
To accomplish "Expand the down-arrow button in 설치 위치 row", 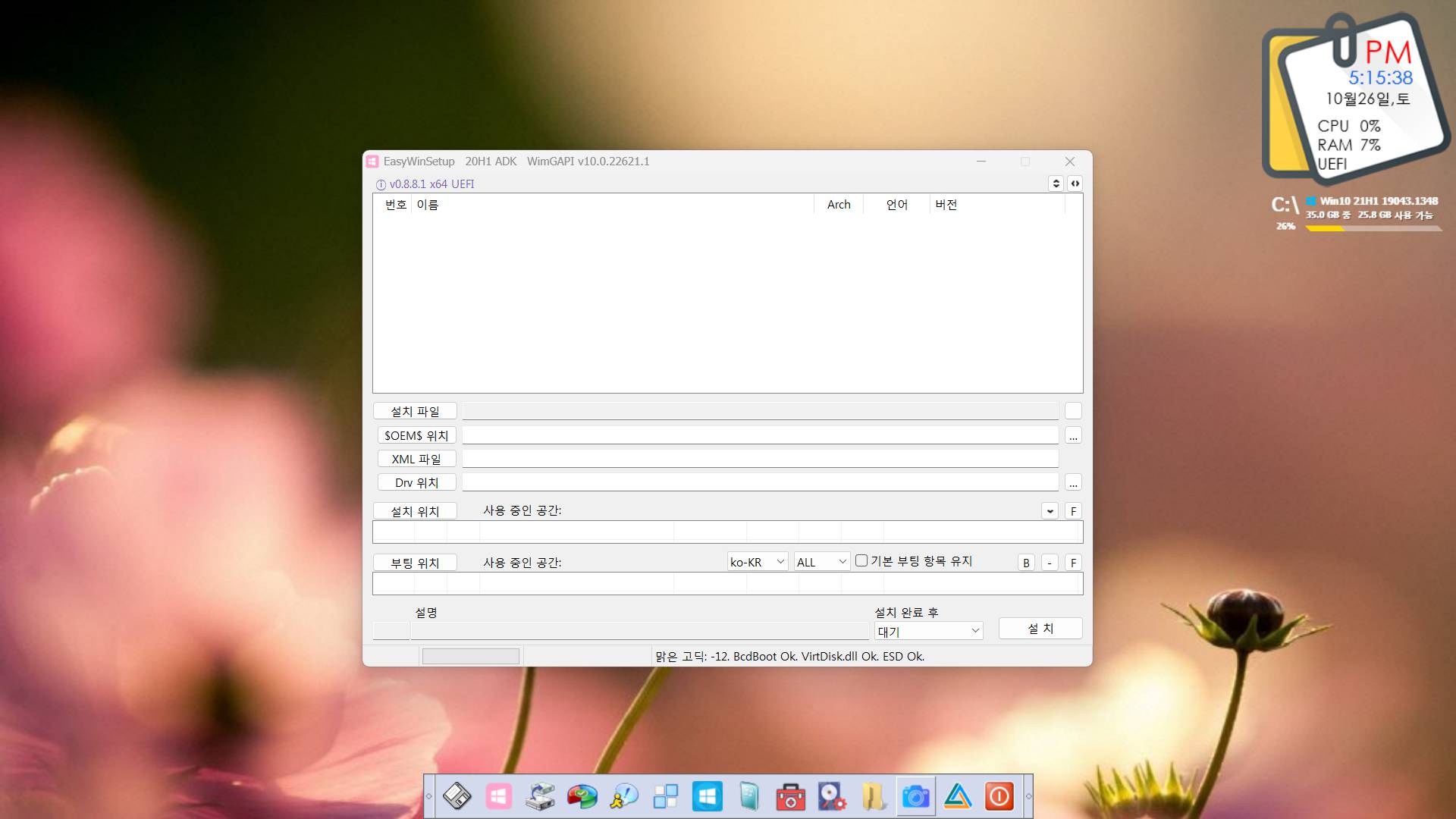I will (1050, 511).
